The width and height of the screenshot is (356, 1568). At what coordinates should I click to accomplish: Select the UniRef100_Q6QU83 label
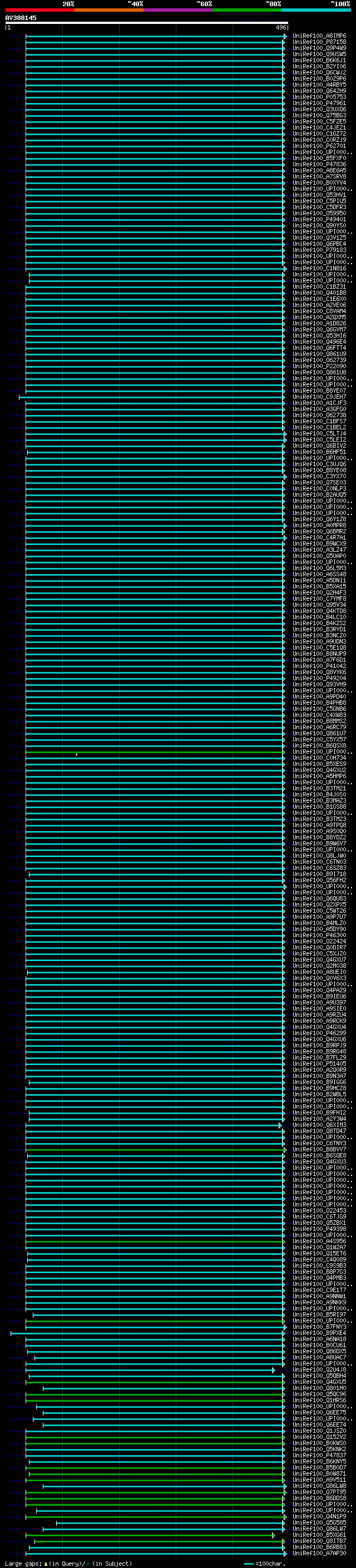[319, 898]
